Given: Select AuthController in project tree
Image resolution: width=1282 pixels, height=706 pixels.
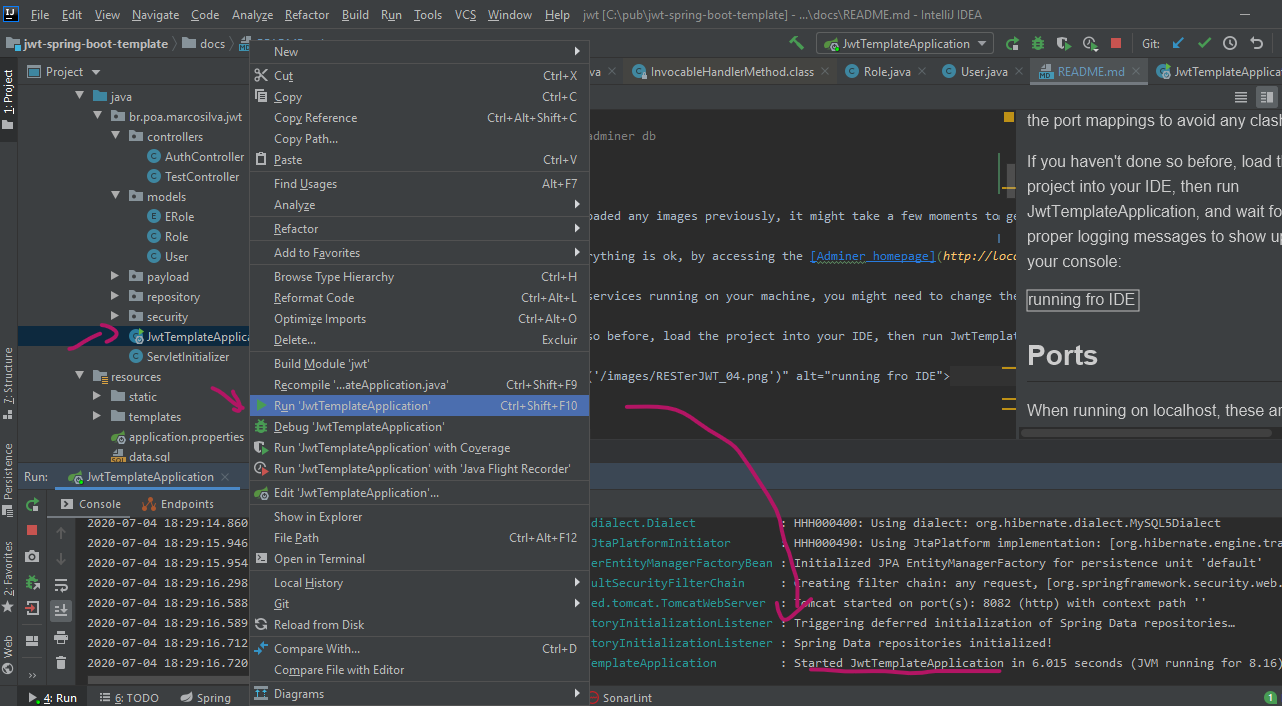Looking at the screenshot, I should (x=204, y=157).
